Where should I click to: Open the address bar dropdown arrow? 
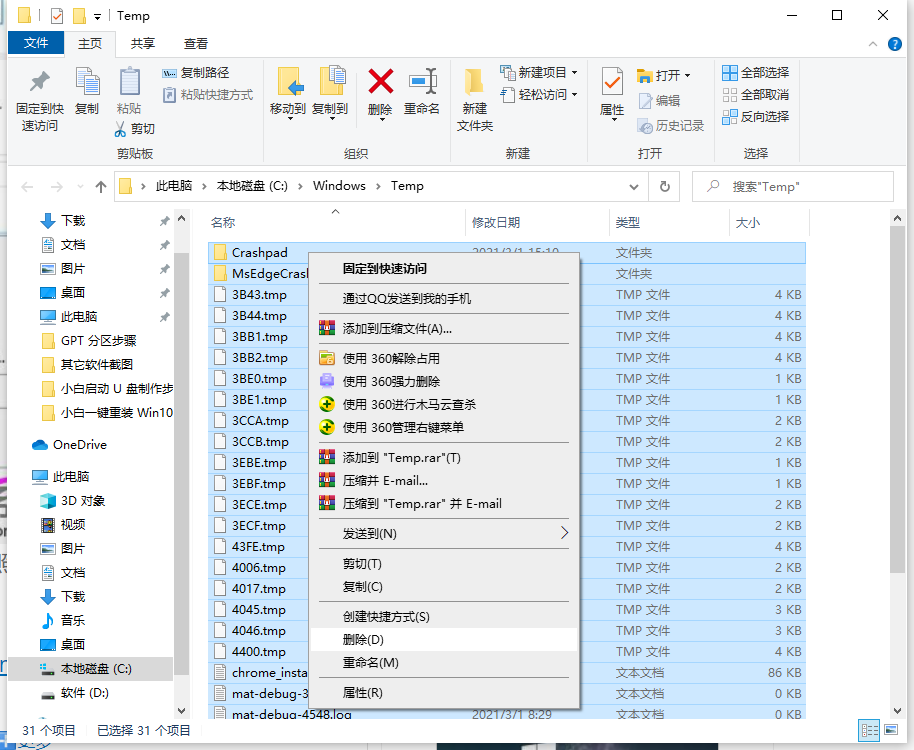click(x=632, y=185)
